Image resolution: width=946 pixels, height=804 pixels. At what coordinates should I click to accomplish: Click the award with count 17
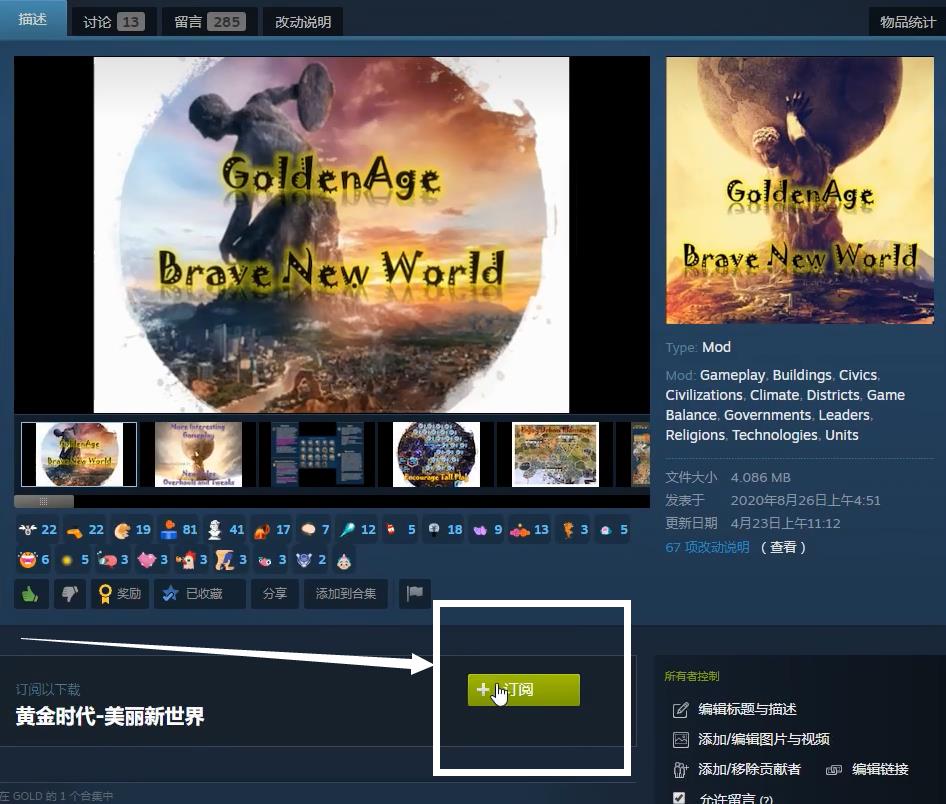point(272,530)
